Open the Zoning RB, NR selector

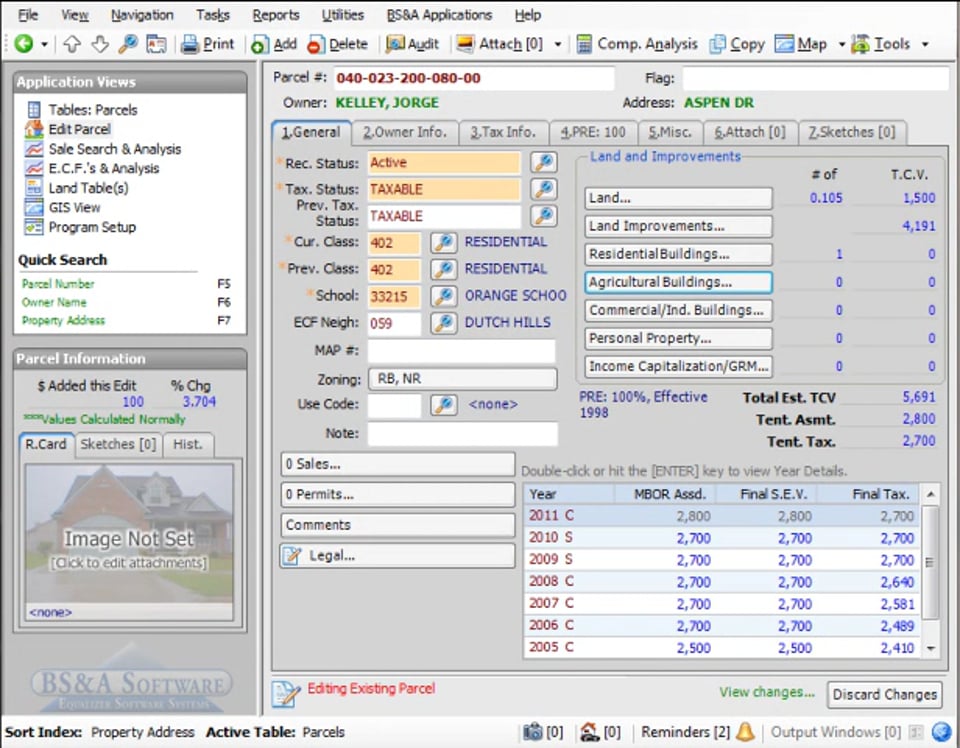462,380
